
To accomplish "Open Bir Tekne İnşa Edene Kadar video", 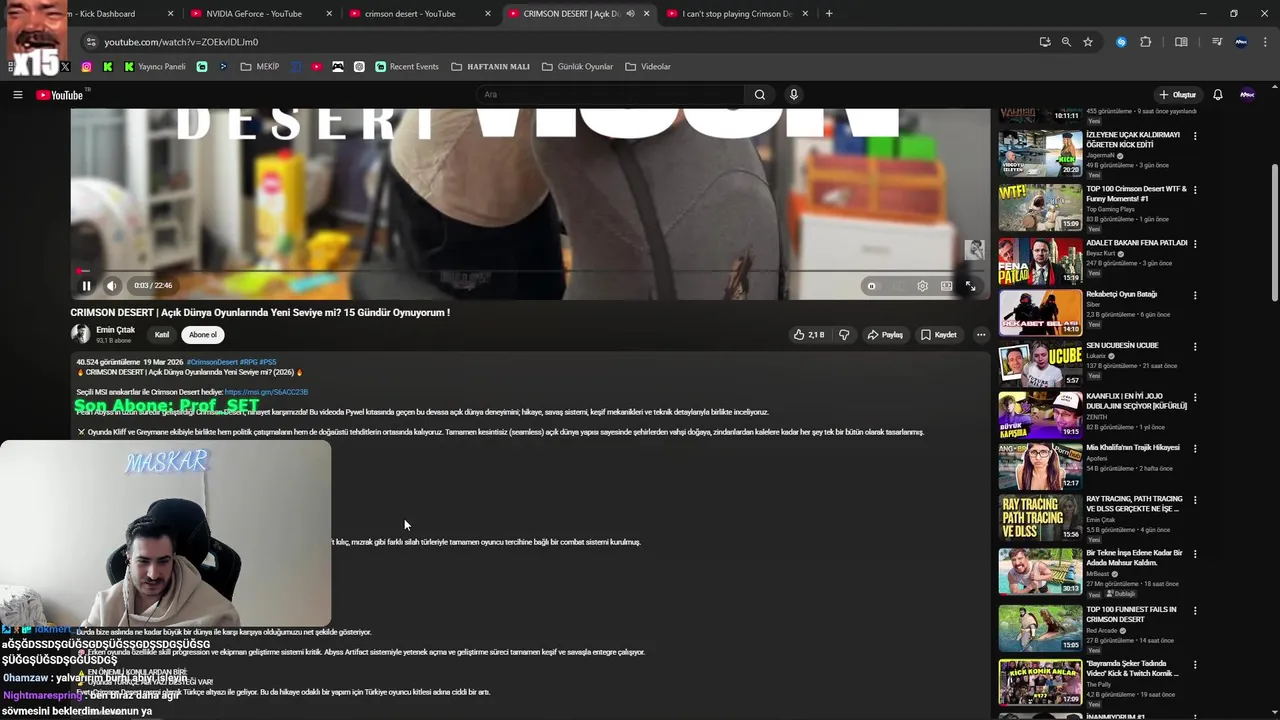I will click(x=1040, y=571).
